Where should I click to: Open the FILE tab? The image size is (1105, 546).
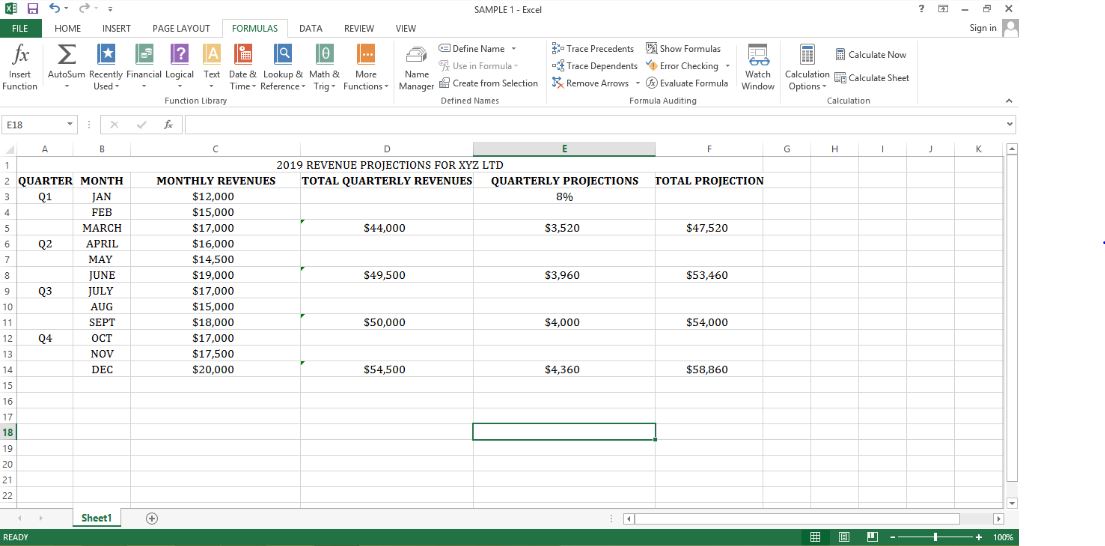[20, 28]
